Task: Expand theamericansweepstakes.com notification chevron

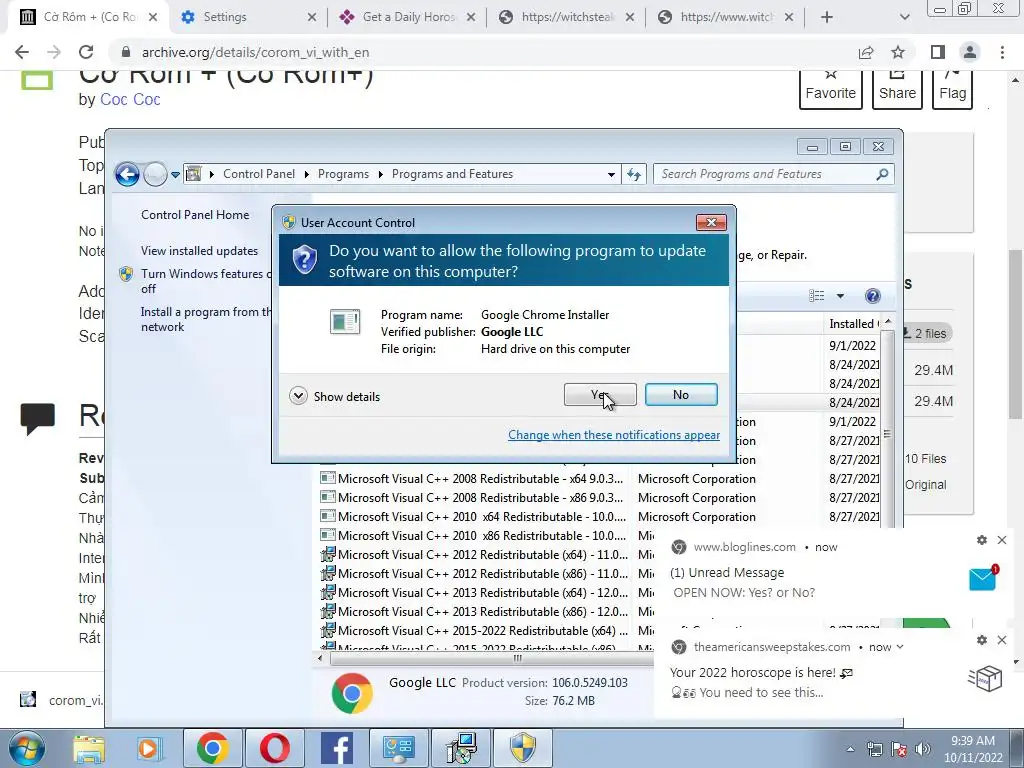Action: [x=900, y=647]
